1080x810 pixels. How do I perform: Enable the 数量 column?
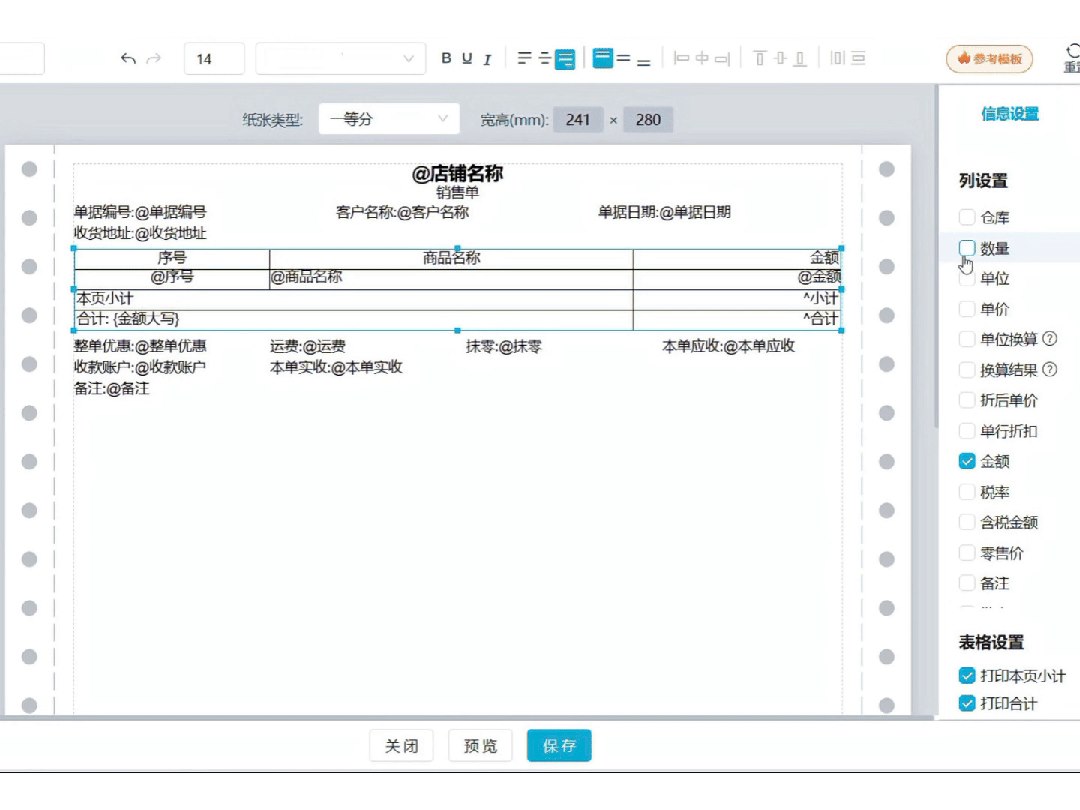tap(967, 248)
